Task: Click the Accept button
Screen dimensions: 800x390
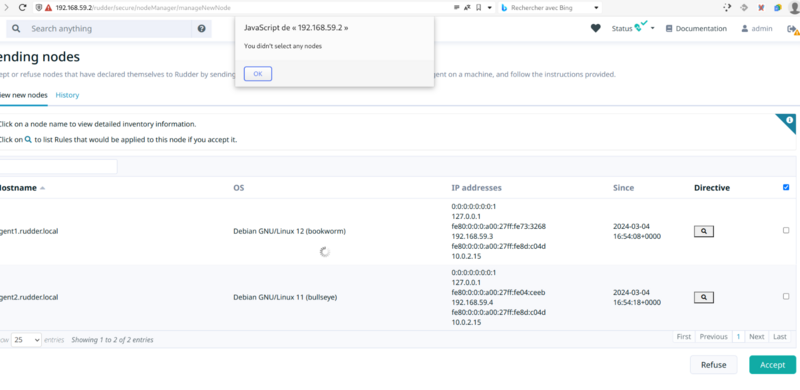Action: click(772, 364)
